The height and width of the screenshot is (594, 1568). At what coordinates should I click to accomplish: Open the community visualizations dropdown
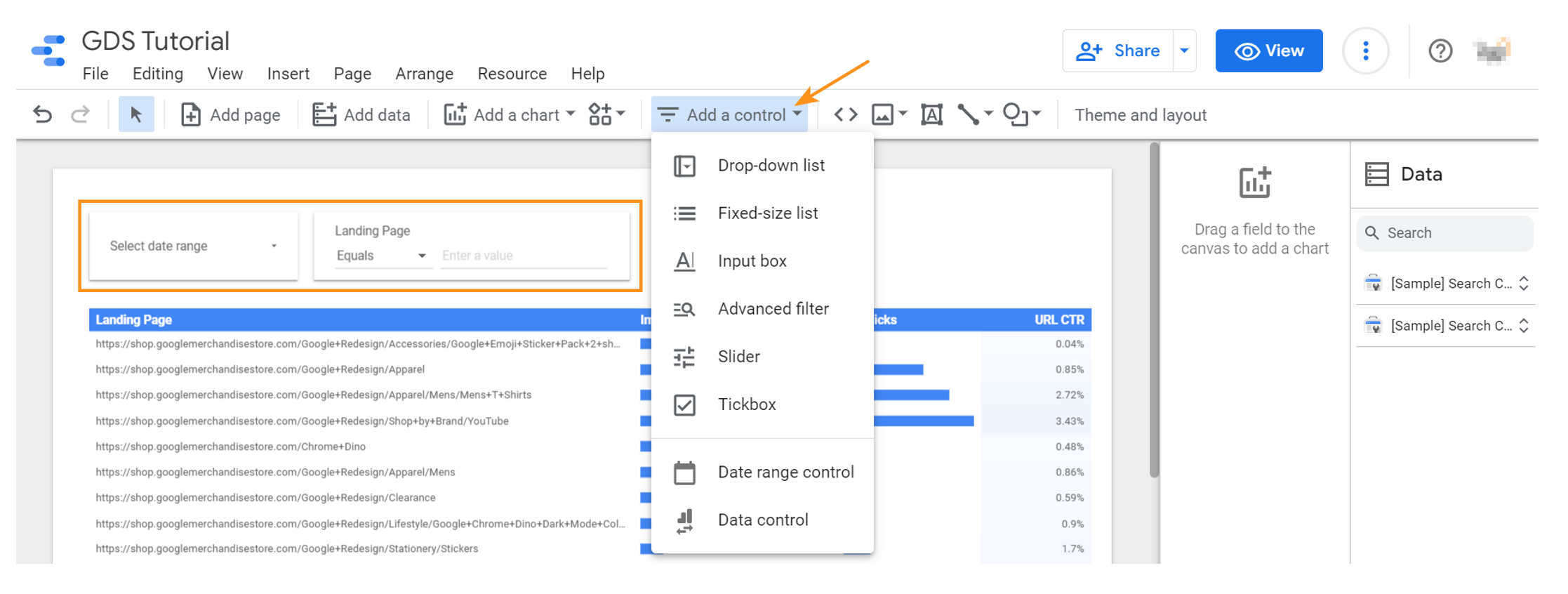point(606,114)
